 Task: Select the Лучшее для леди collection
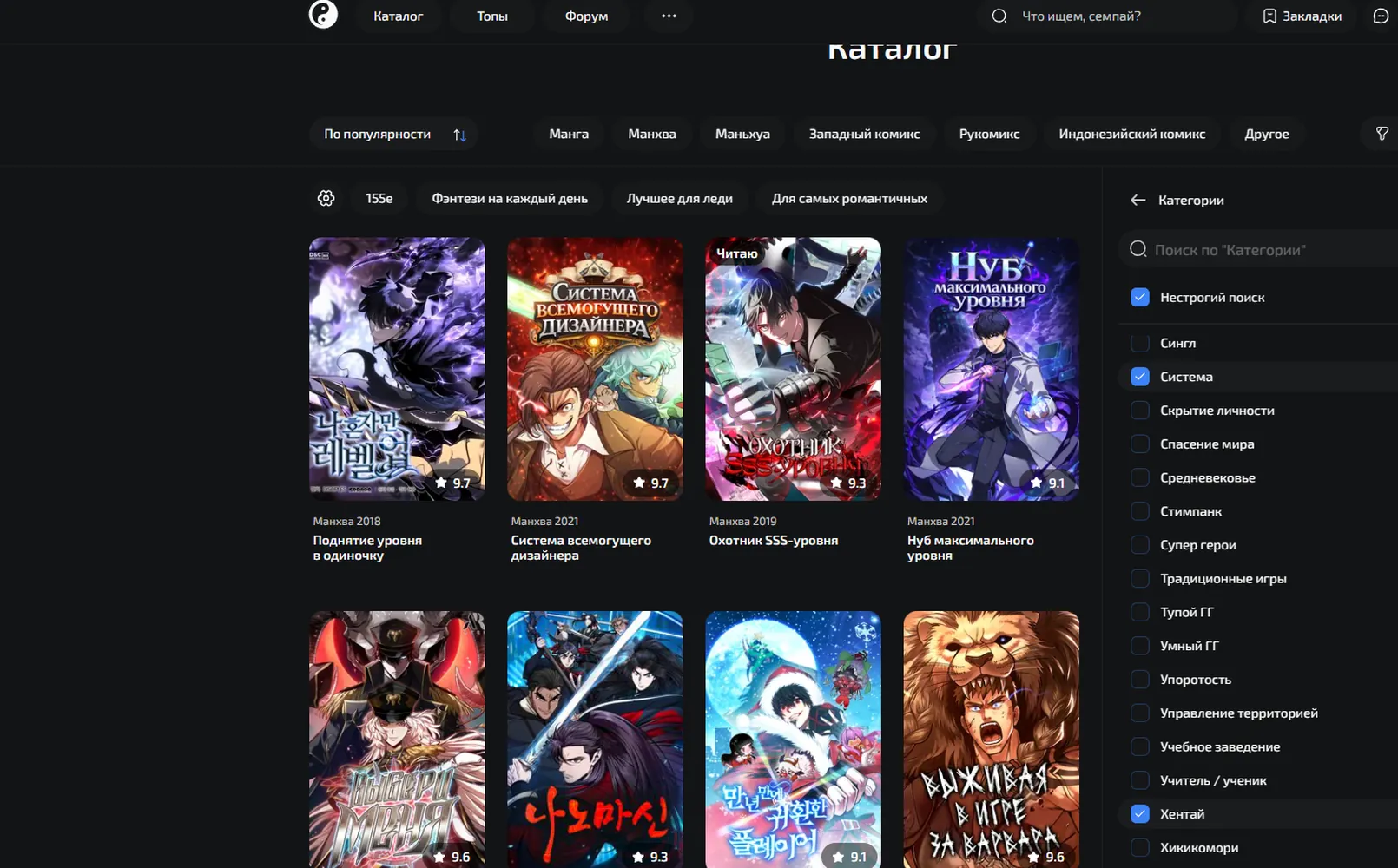(x=680, y=198)
